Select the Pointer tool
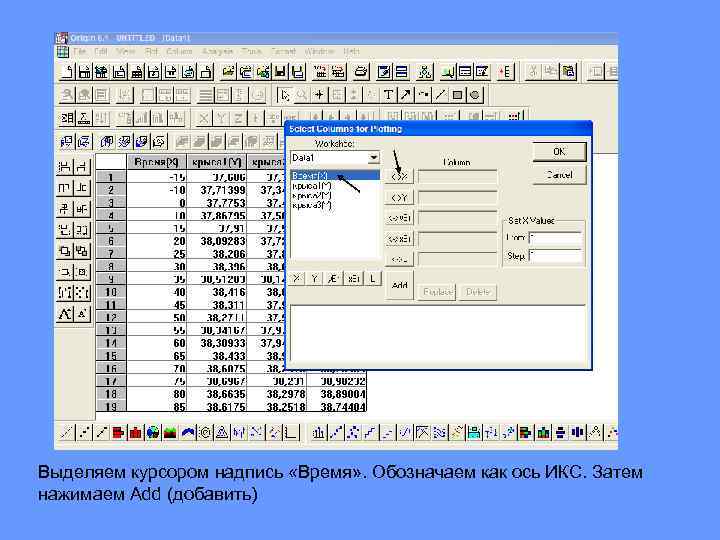Screen dimensions: 720x540 click(285, 95)
